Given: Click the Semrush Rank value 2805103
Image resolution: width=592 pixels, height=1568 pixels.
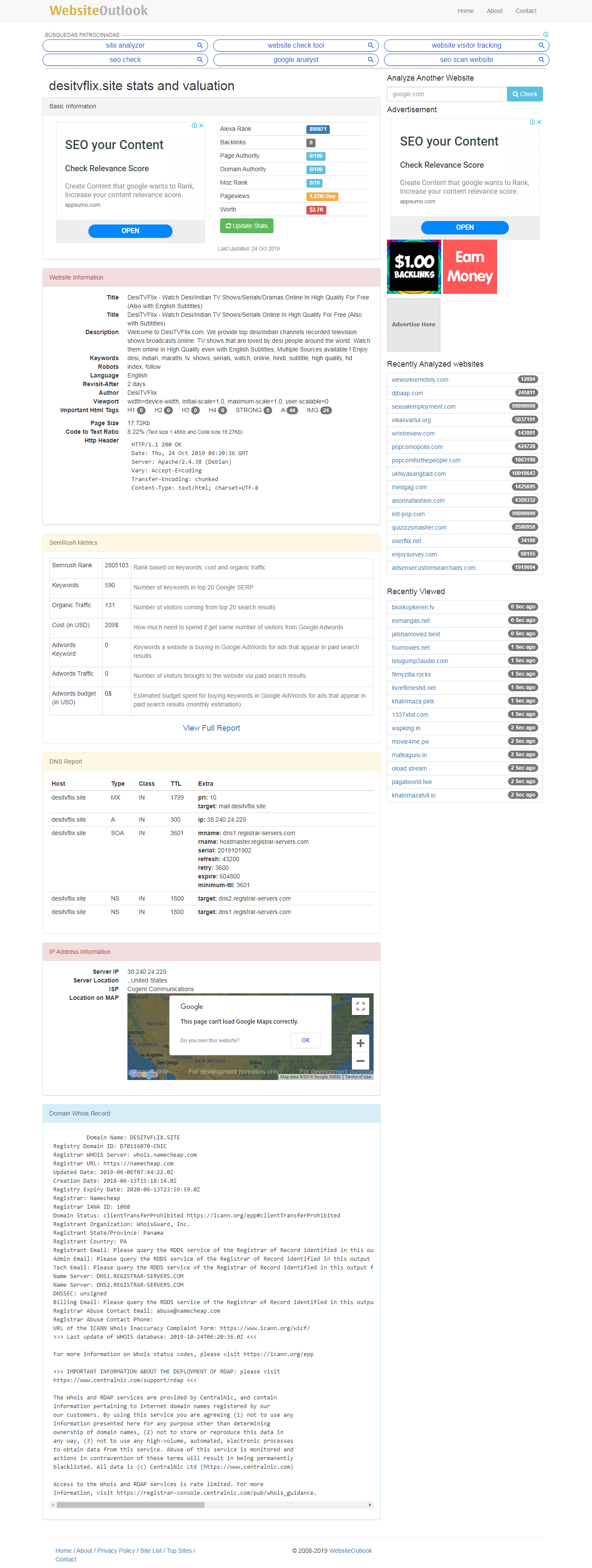Looking at the screenshot, I should pyautogui.click(x=116, y=566).
